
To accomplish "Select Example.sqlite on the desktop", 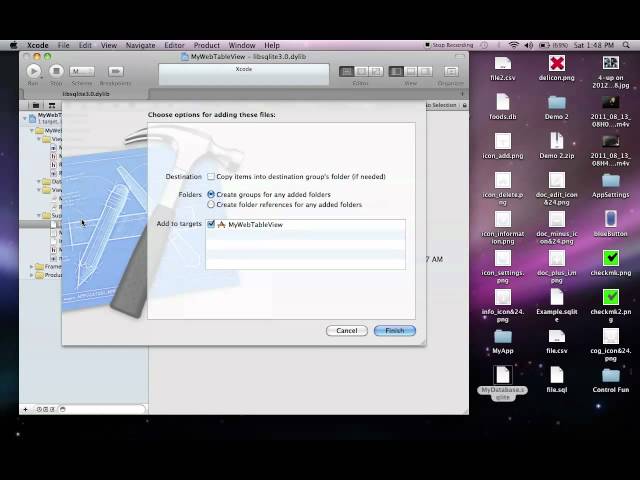I will [556, 306].
